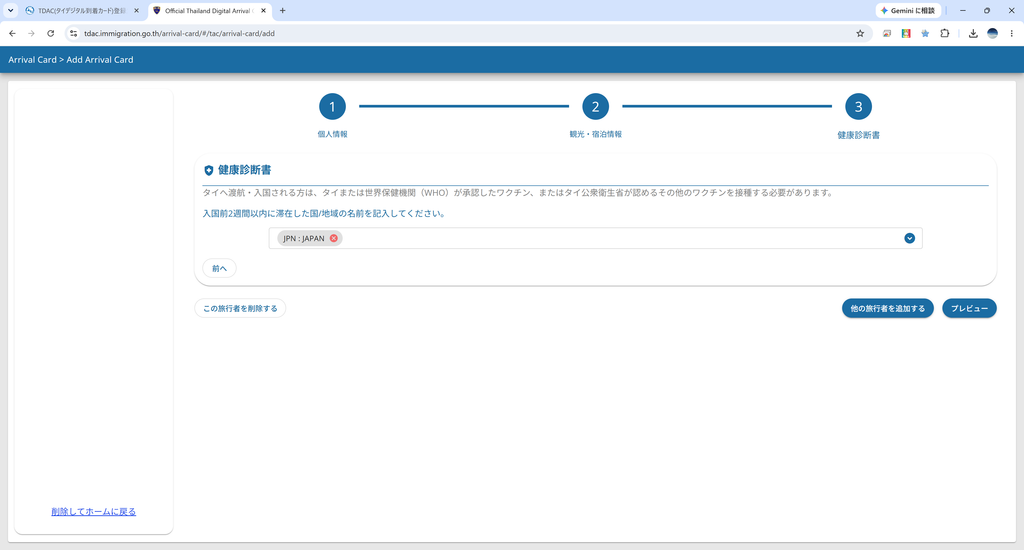Click the 観光・宿泊情報 step label
Image resolution: width=1024 pixels, height=550 pixels.
click(x=595, y=134)
